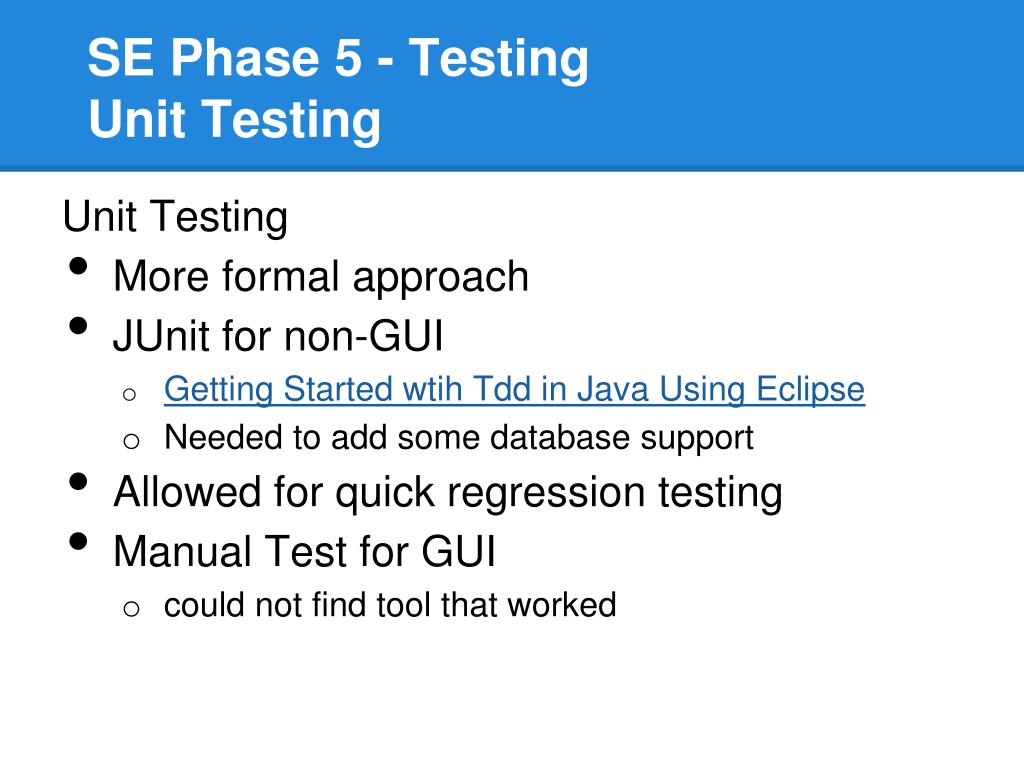This screenshot has width=1024, height=768.
Task: Select the Needed to add some database support line
Action: point(458,438)
